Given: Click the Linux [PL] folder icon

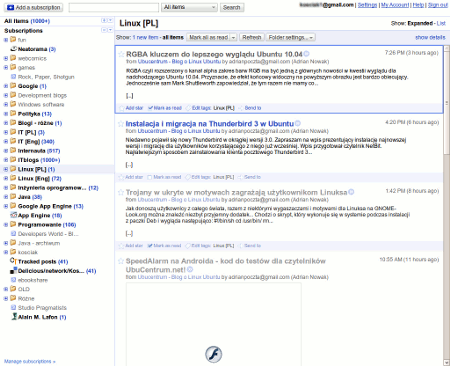Looking at the screenshot, I should pyautogui.click(x=13, y=169).
